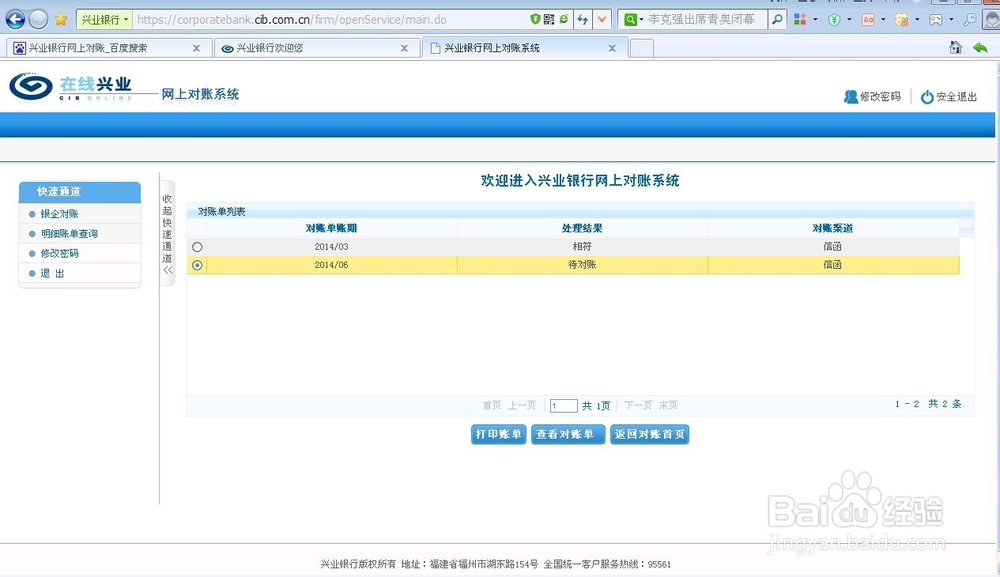Bookmark page with the star icon
The height and width of the screenshot is (577, 1000).
coord(61,20)
